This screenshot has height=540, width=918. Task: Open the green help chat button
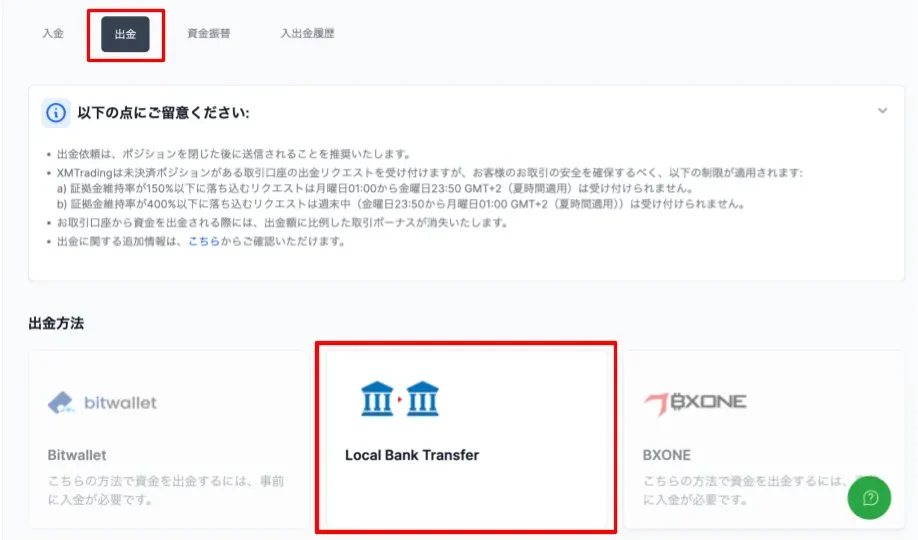point(869,498)
